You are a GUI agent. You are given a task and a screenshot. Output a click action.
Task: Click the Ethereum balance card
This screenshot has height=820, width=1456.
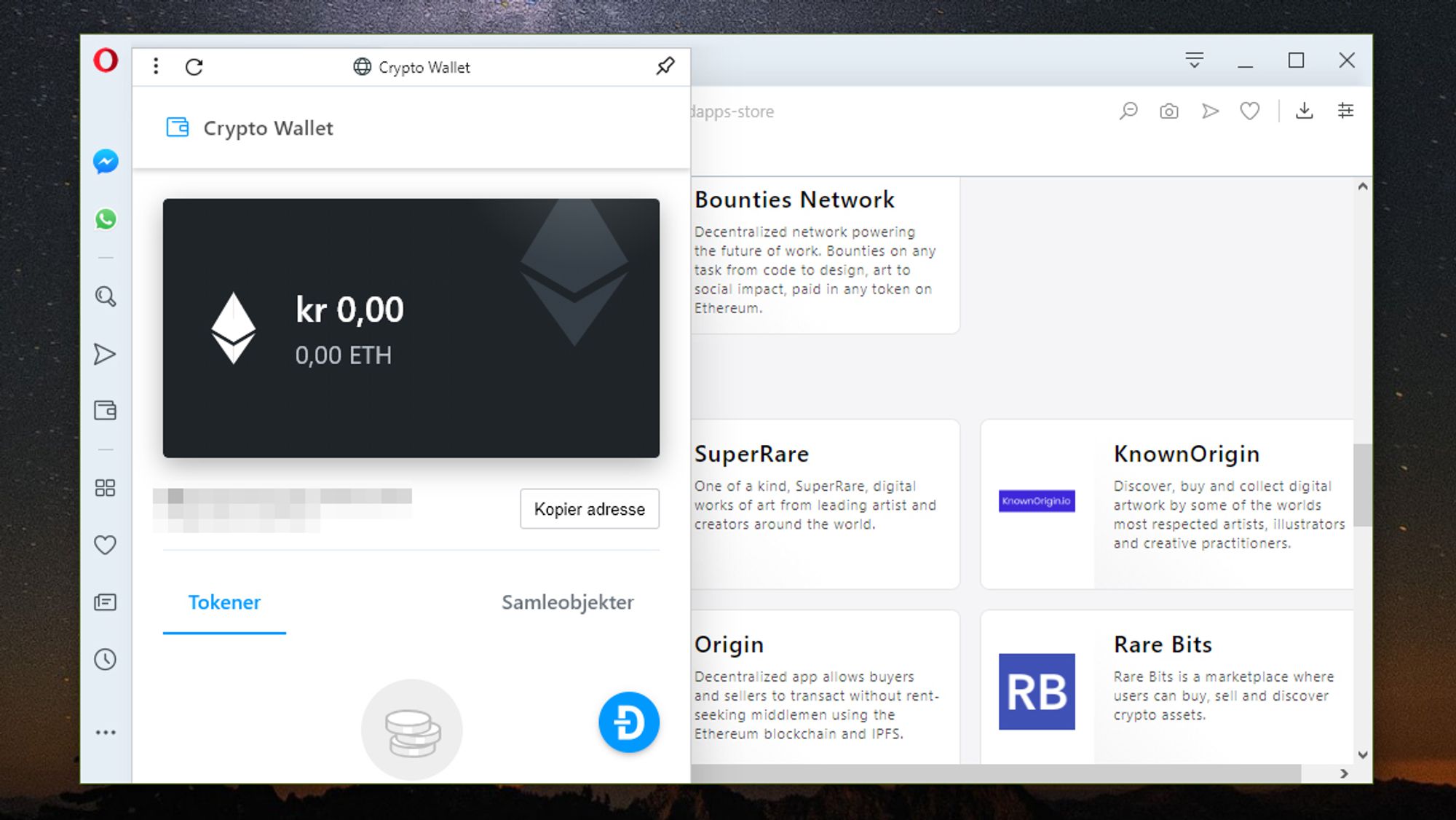click(411, 328)
